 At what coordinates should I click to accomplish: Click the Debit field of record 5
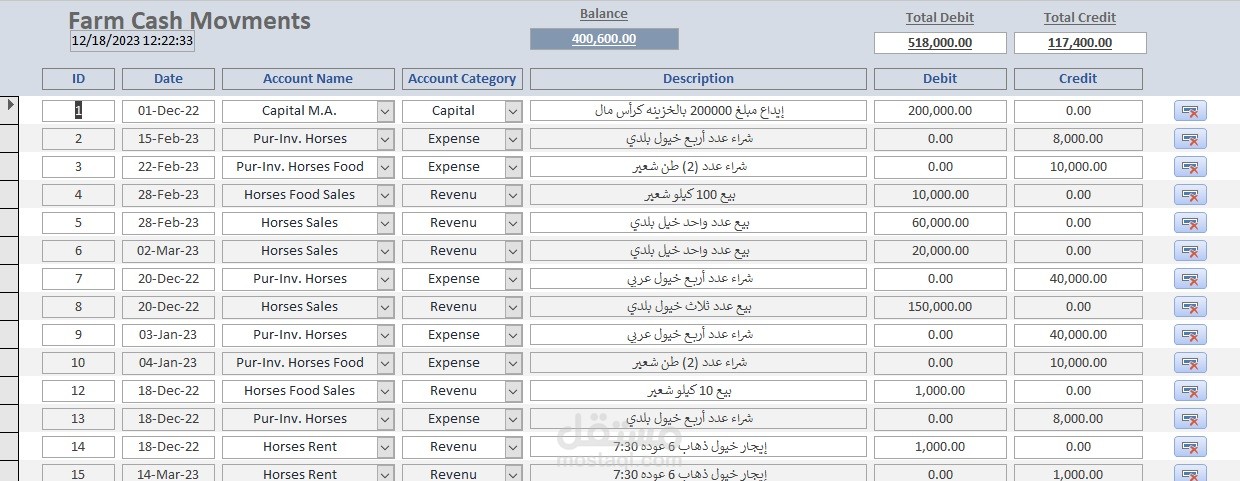tap(940, 223)
